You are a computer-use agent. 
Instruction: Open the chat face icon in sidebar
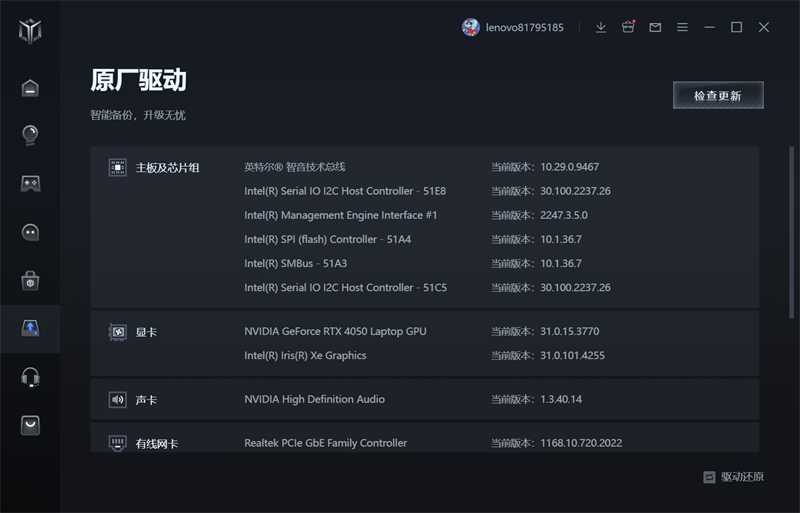tap(30, 232)
